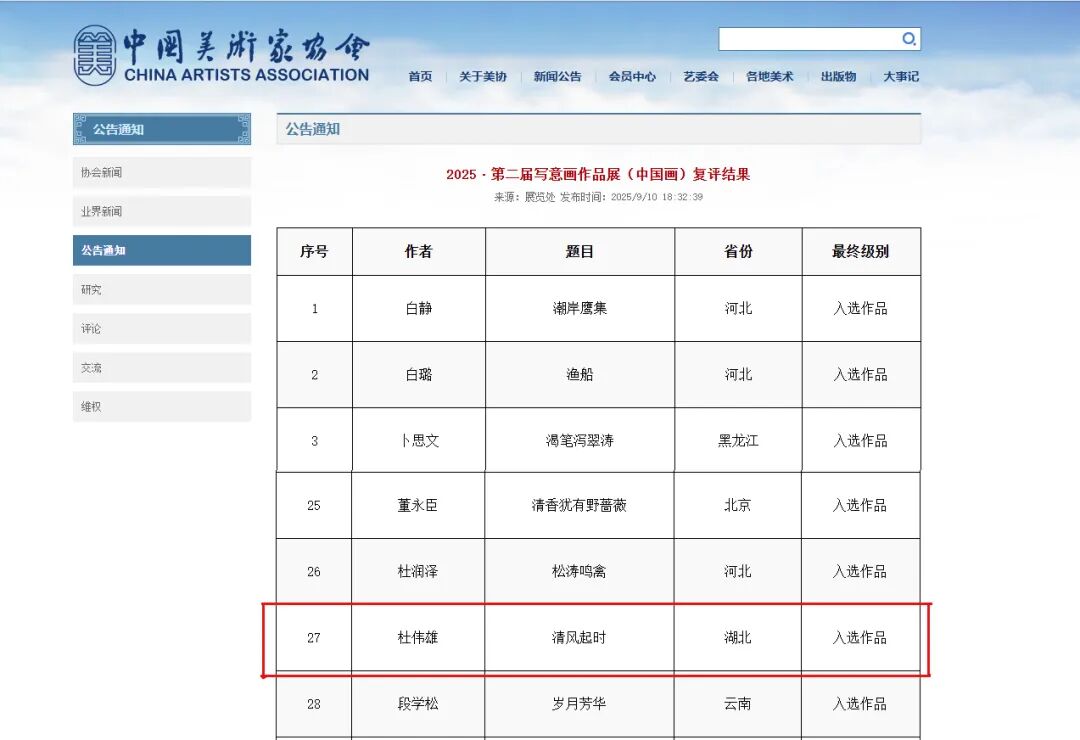
Task: Open the 各地美术 navigation item
Action: coord(769,77)
